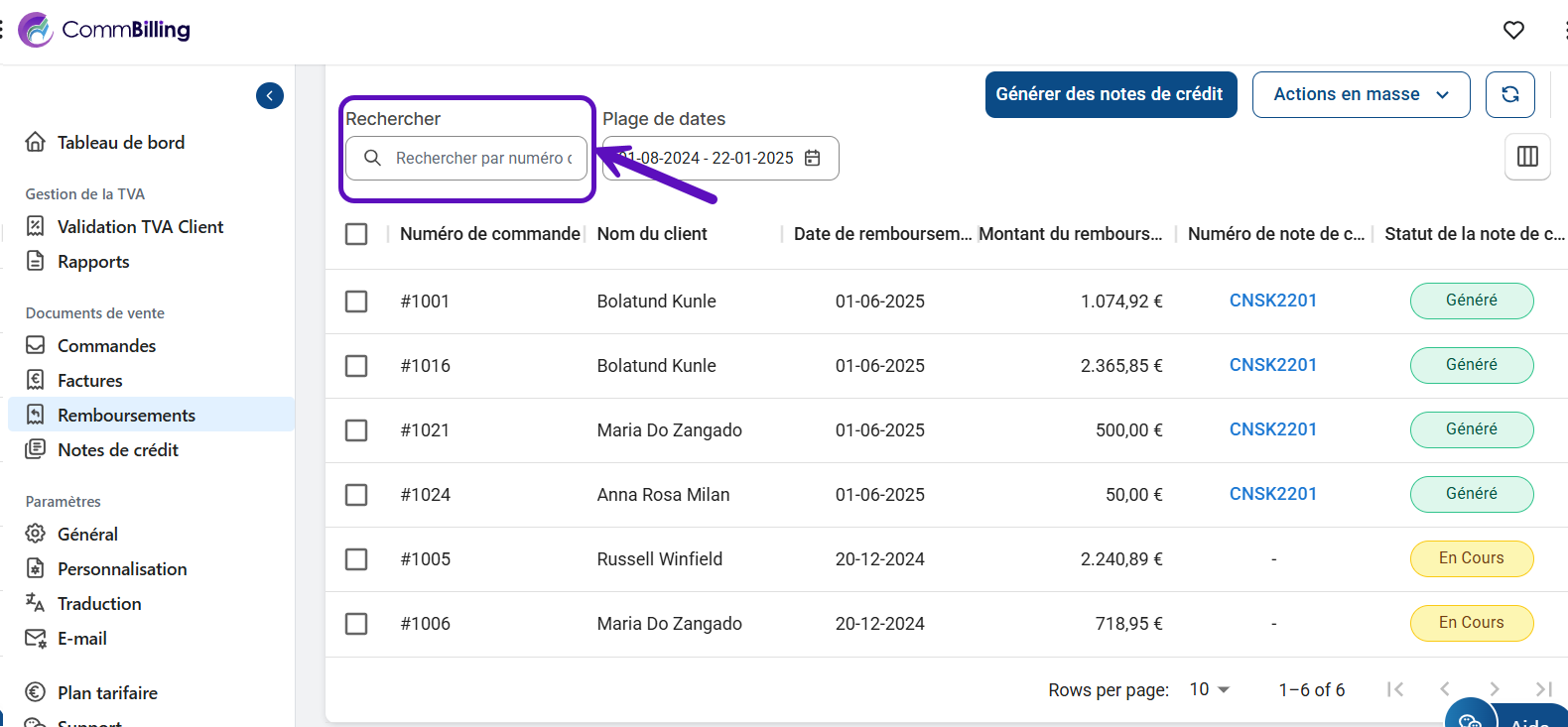The height and width of the screenshot is (727, 1568).
Task: Click the Tableau de bord home icon
Action: coord(36,142)
